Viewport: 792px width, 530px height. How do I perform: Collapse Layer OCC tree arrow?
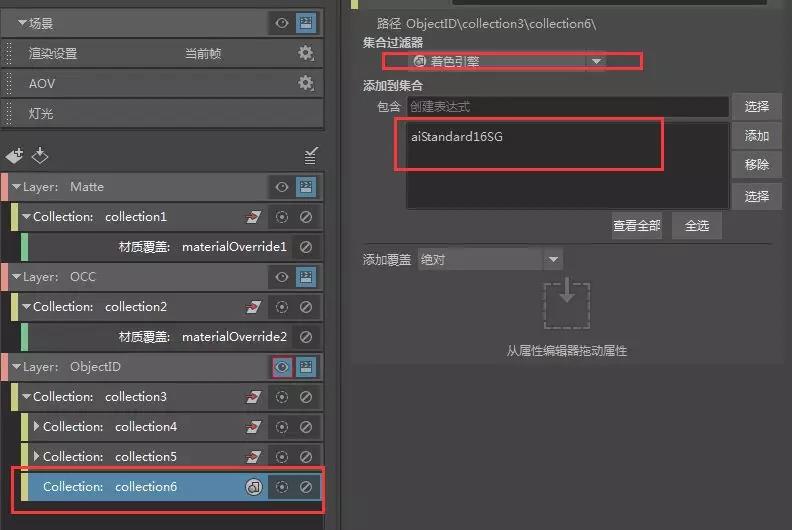[x=17, y=277]
